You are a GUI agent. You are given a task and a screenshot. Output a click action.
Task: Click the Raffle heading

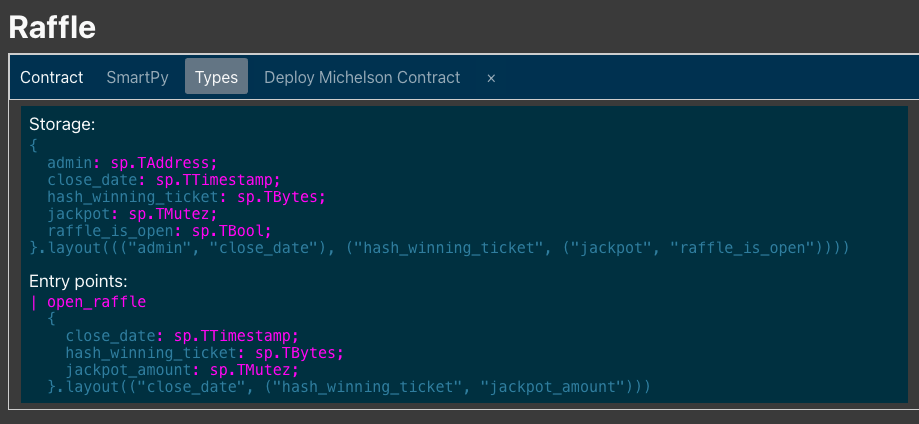[x=52, y=27]
